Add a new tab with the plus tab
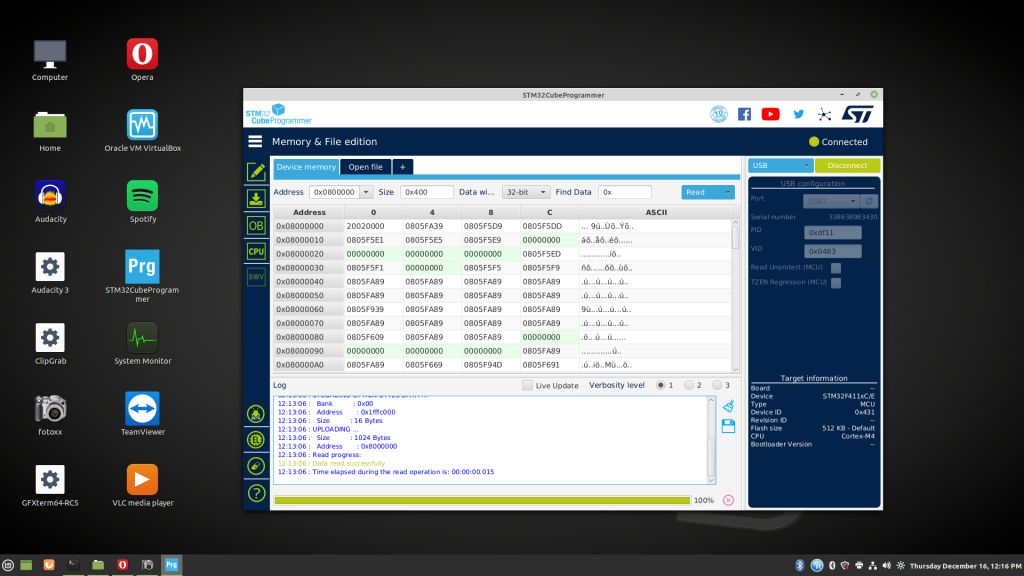This screenshot has width=1024, height=576. coord(402,167)
